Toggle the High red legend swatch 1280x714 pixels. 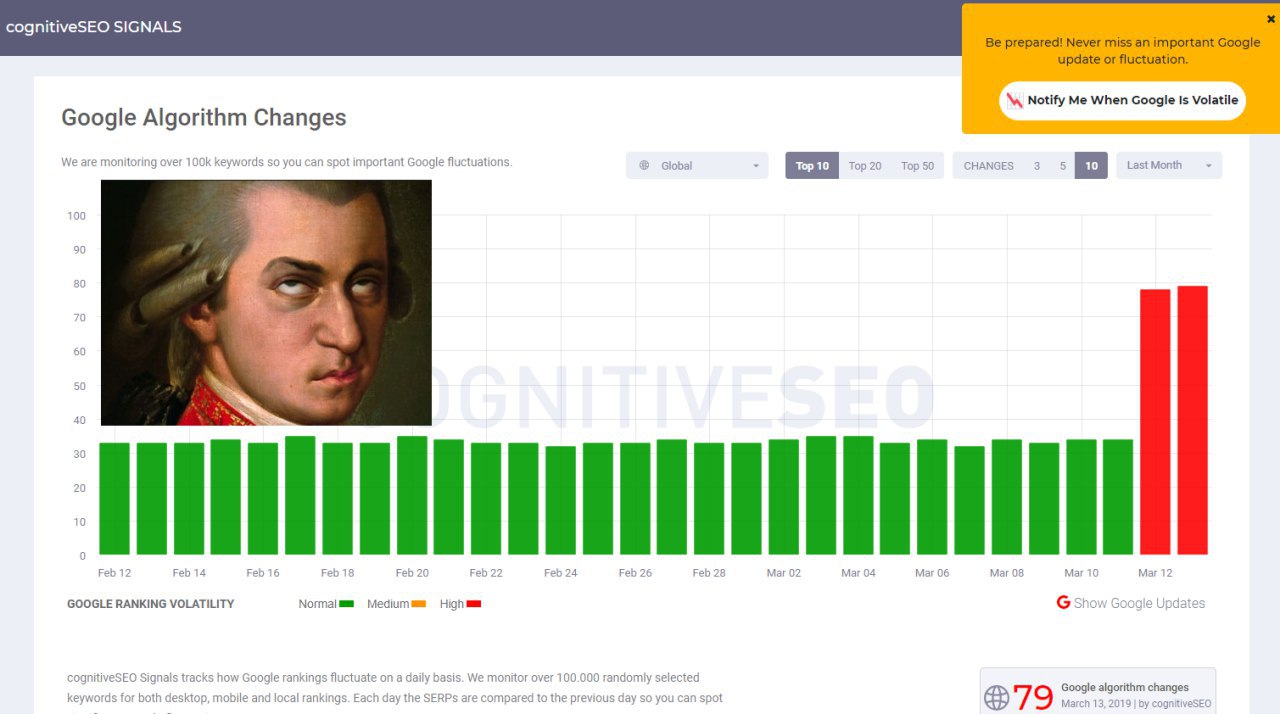(474, 604)
